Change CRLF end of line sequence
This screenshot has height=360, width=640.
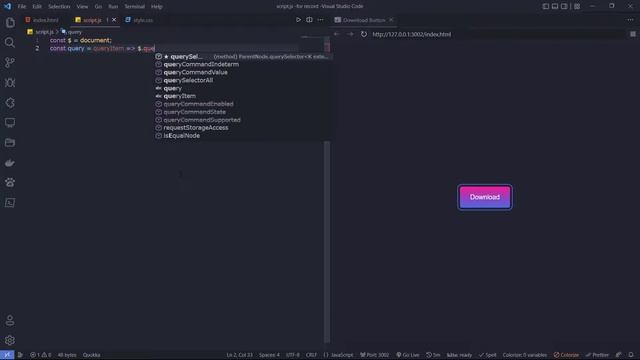point(311,355)
